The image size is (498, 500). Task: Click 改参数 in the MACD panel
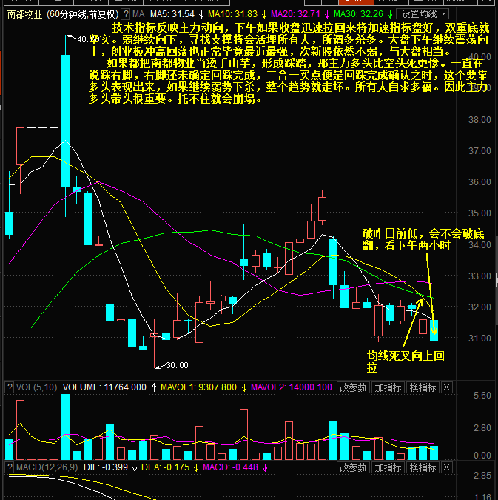pyautogui.click(x=353, y=468)
